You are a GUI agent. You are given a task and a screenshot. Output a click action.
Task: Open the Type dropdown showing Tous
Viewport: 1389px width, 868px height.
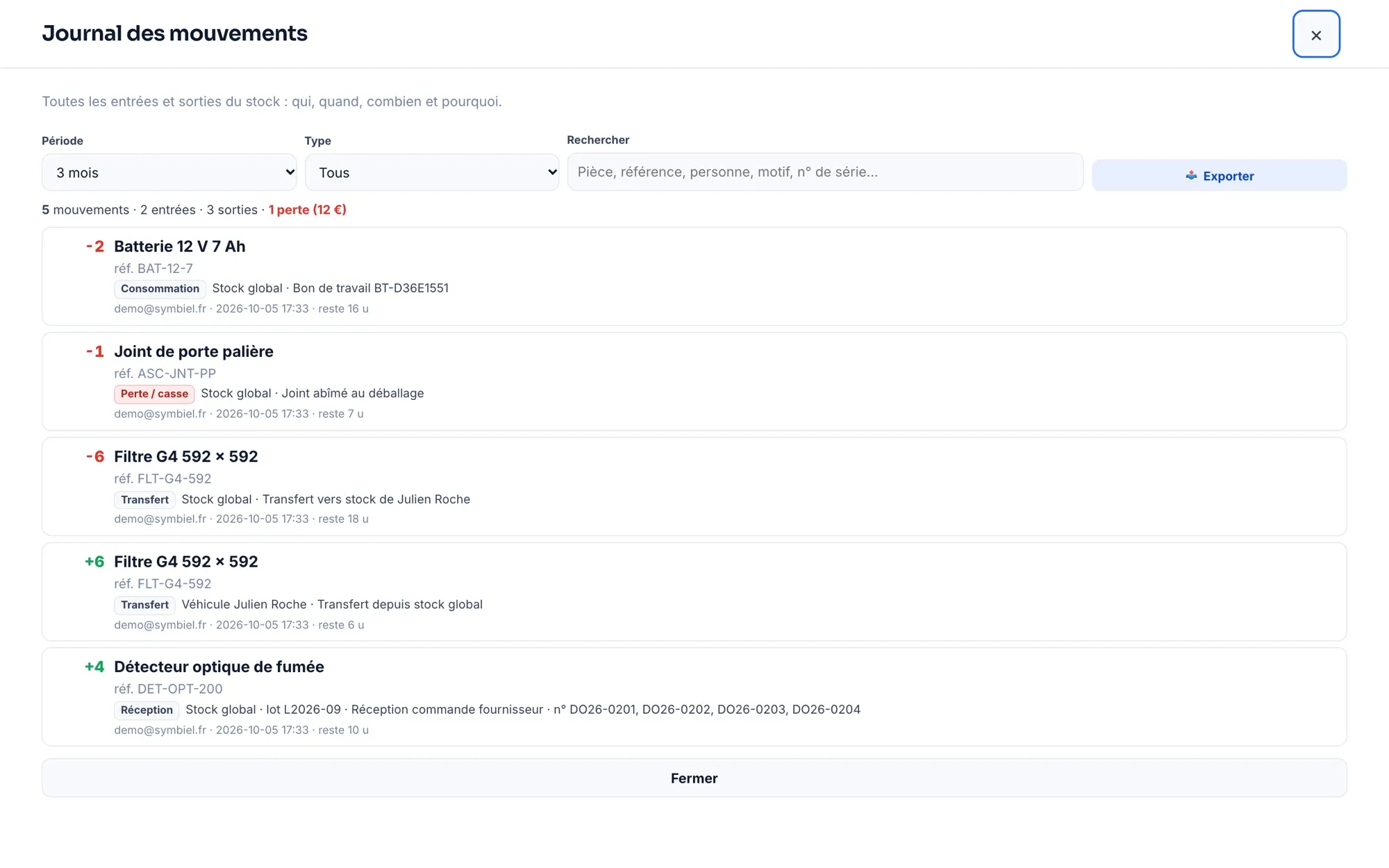(432, 172)
